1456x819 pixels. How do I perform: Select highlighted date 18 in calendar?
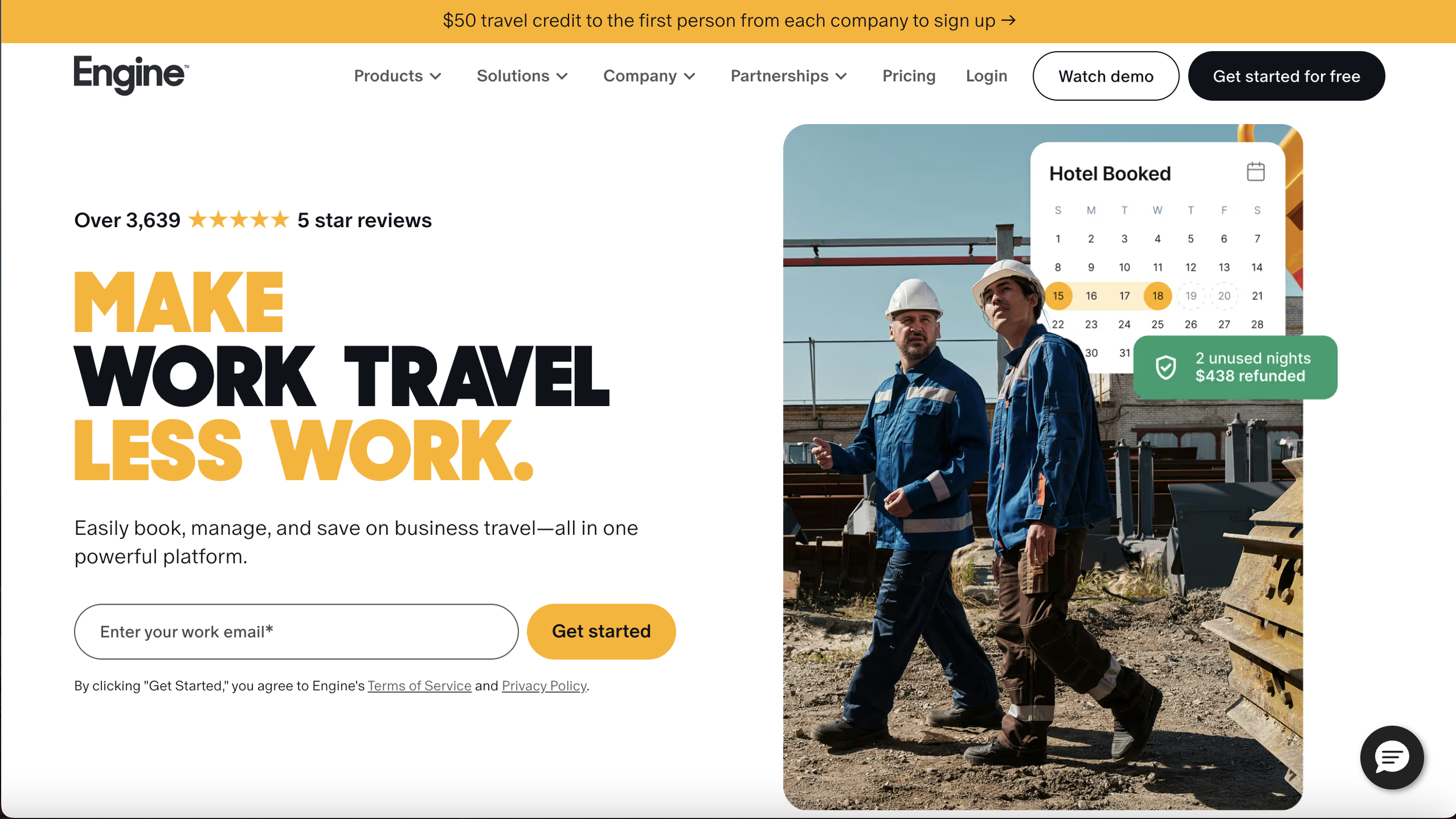pos(1157,296)
